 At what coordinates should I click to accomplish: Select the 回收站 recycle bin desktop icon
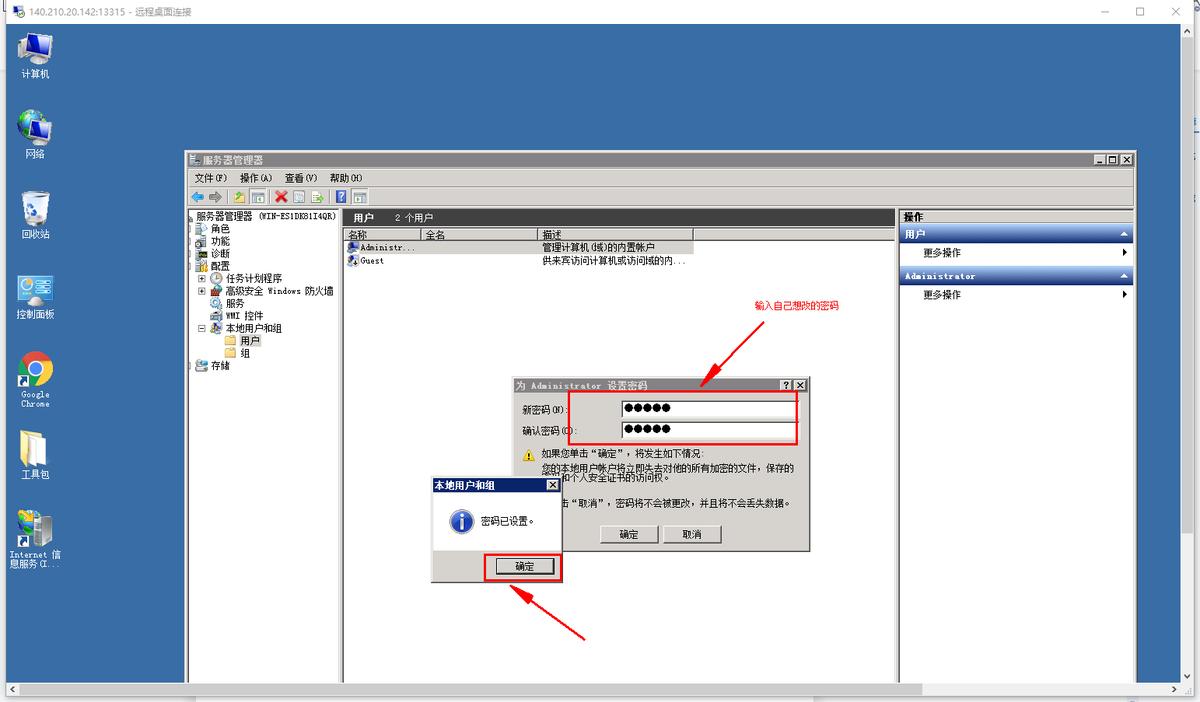[x=35, y=215]
